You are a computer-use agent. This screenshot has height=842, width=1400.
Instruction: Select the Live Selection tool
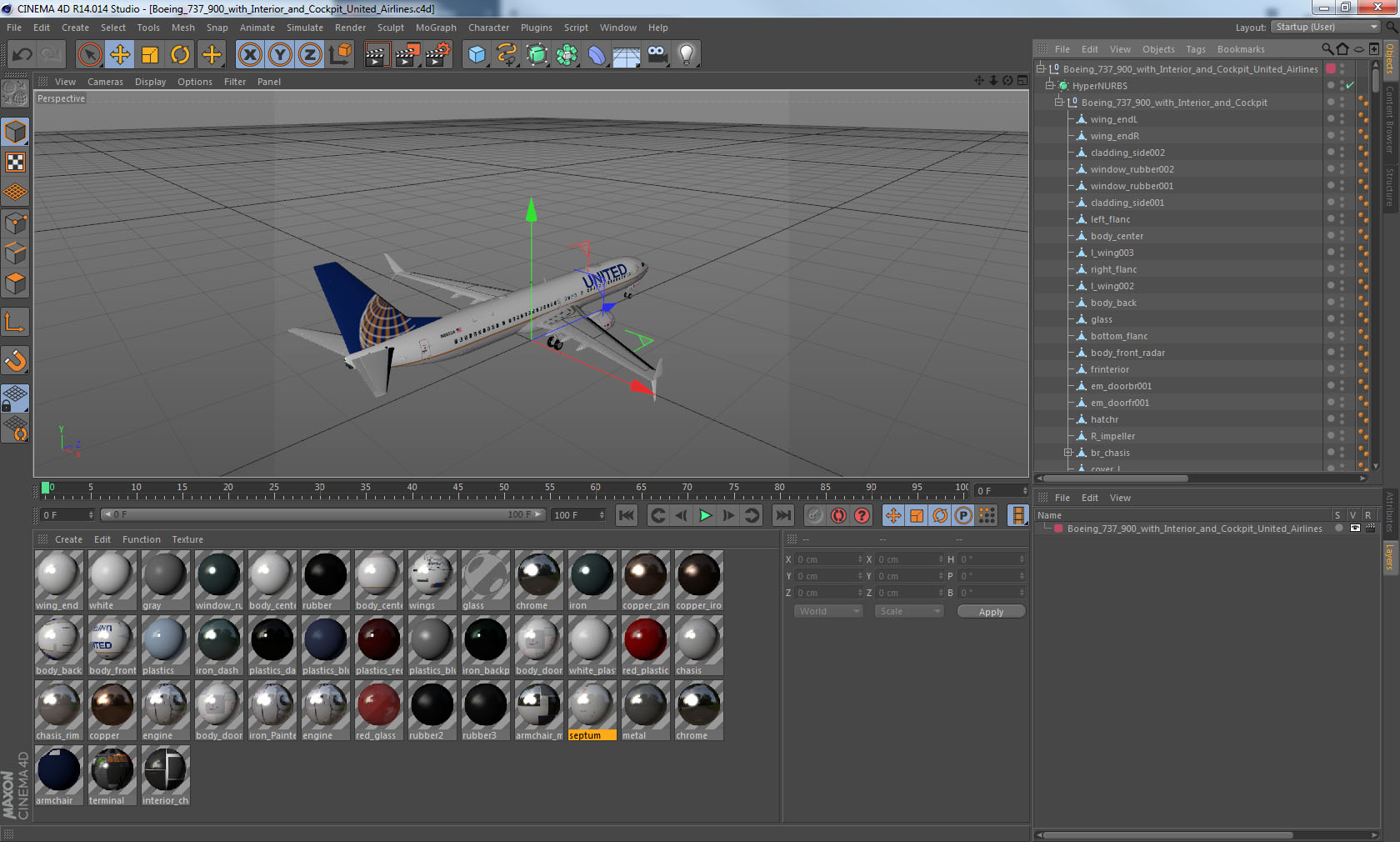[89, 55]
